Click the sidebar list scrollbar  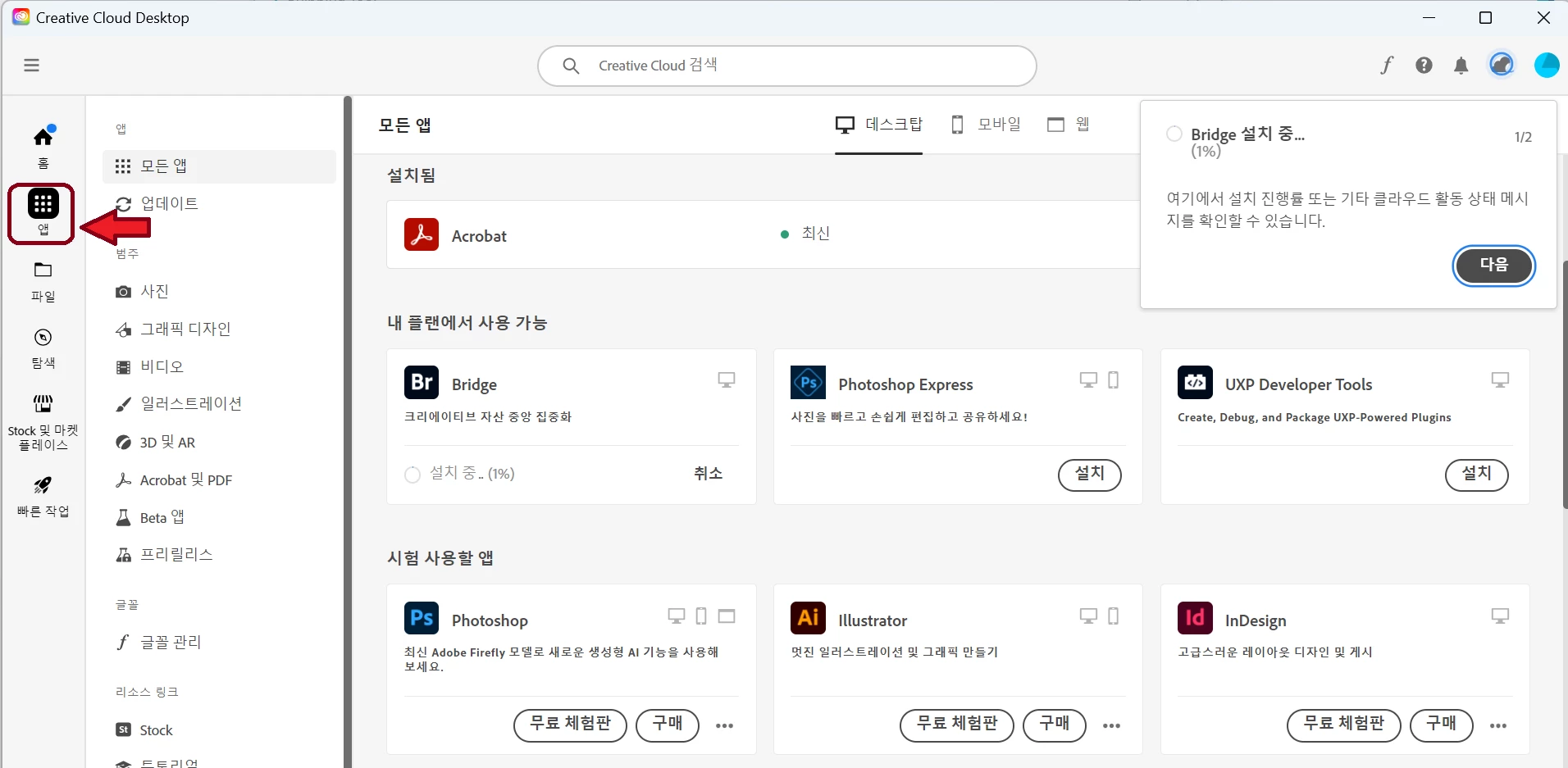tap(348, 432)
